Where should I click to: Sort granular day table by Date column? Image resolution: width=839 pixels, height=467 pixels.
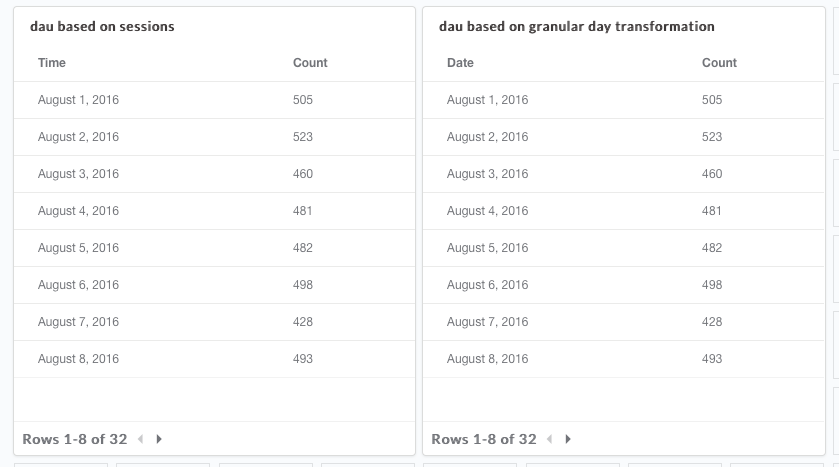(460, 63)
